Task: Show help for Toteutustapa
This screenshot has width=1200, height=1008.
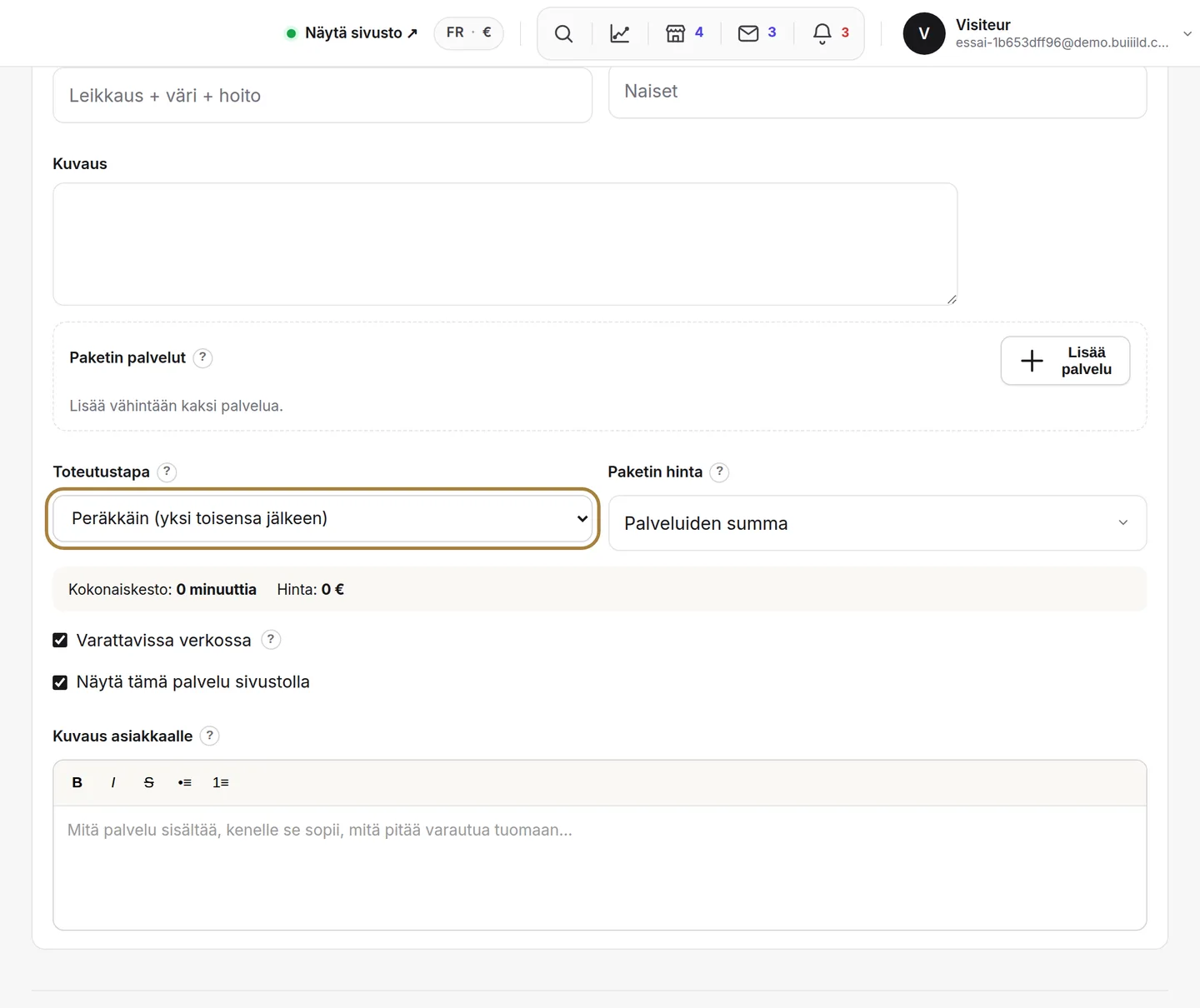Action: [x=167, y=472]
